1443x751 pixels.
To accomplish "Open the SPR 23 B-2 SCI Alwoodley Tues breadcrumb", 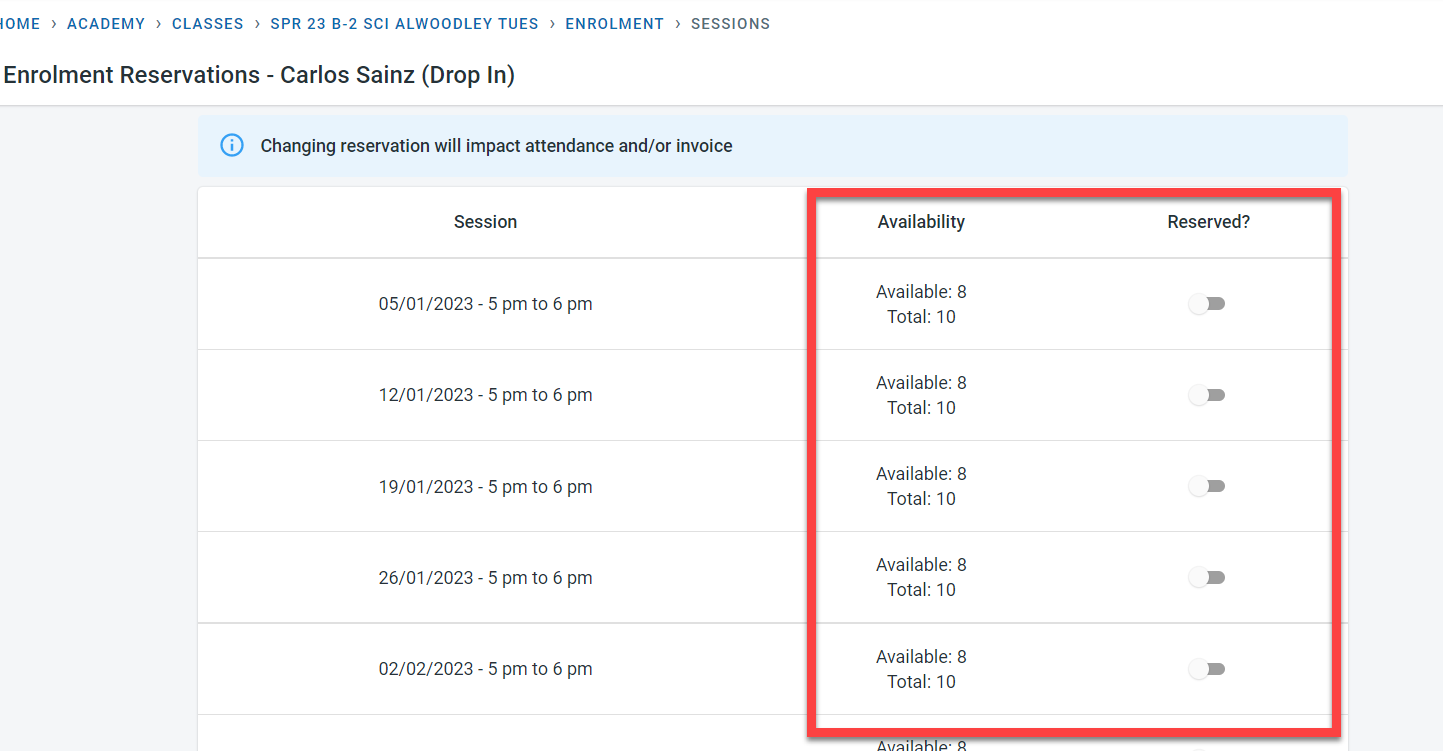I will pyautogui.click(x=404, y=24).
